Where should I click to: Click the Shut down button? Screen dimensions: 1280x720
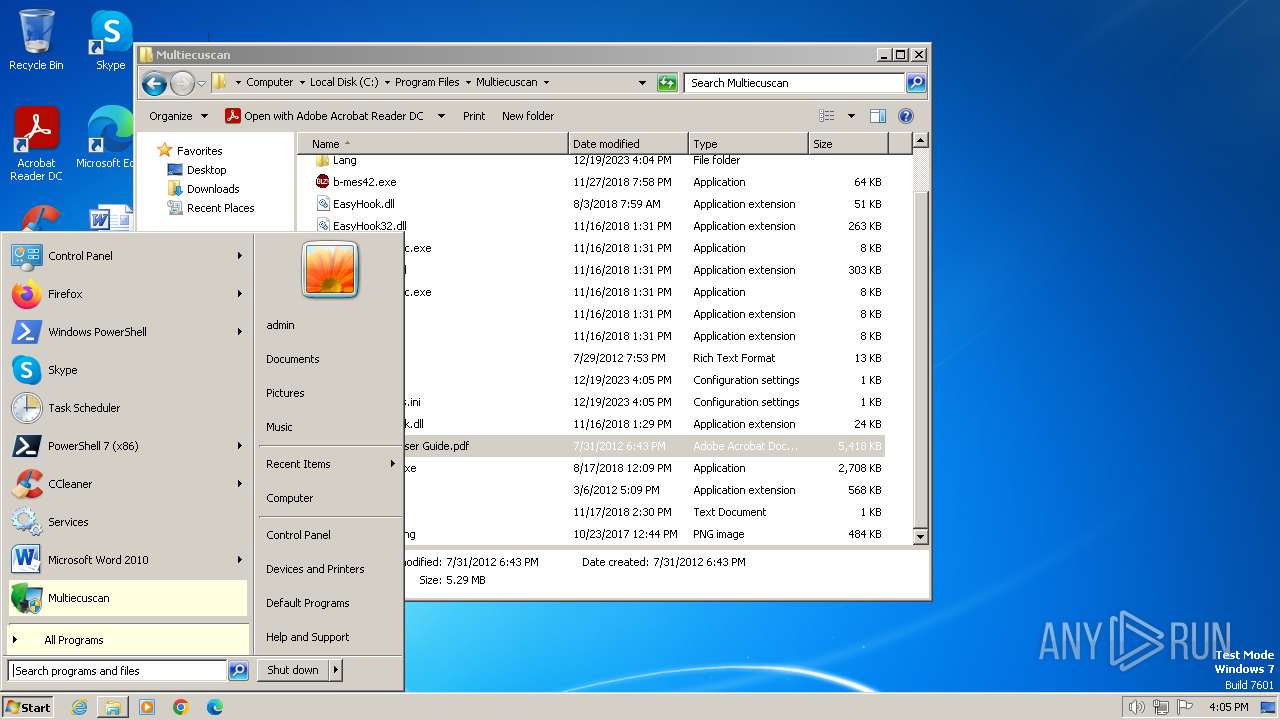(293, 671)
